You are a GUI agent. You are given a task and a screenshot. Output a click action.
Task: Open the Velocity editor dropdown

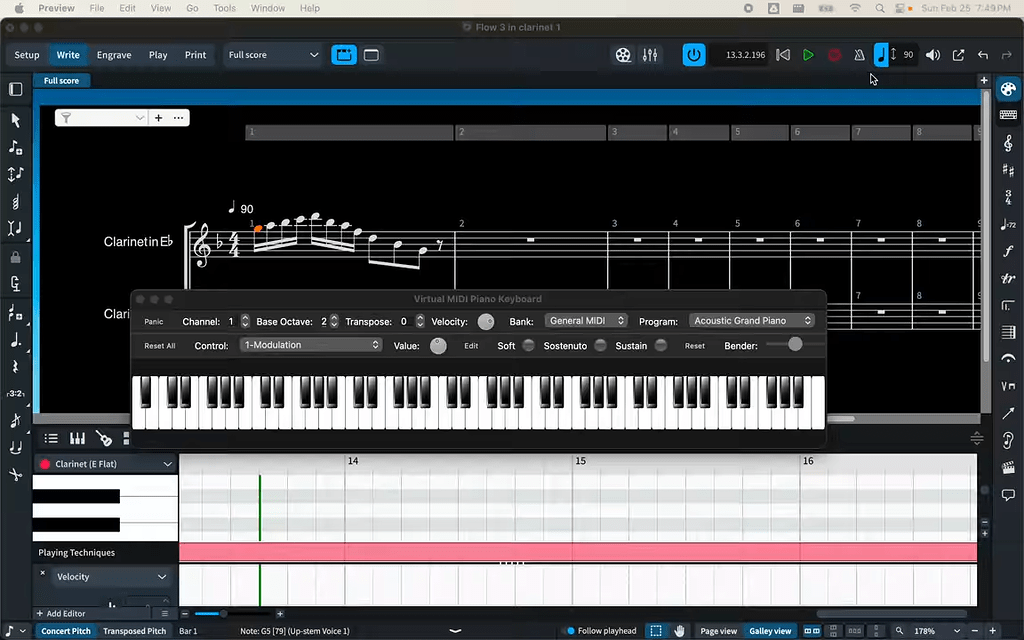[x=111, y=577]
